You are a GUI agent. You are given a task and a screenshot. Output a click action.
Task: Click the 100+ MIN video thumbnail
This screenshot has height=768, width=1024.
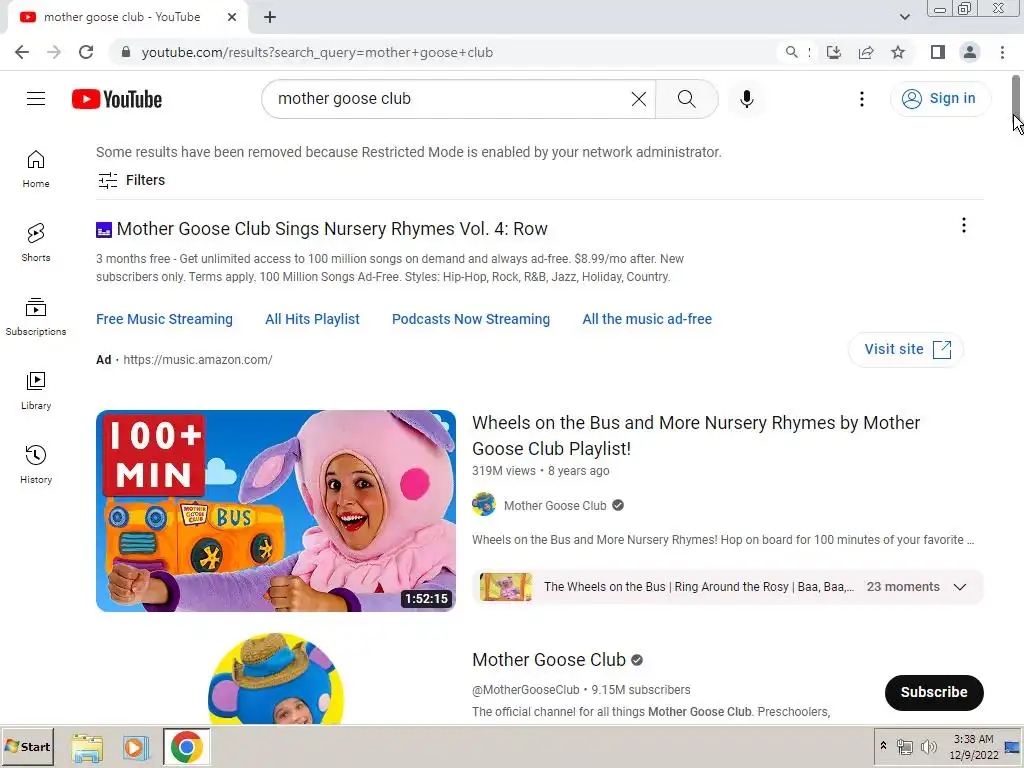pyautogui.click(x=276, y=511)
